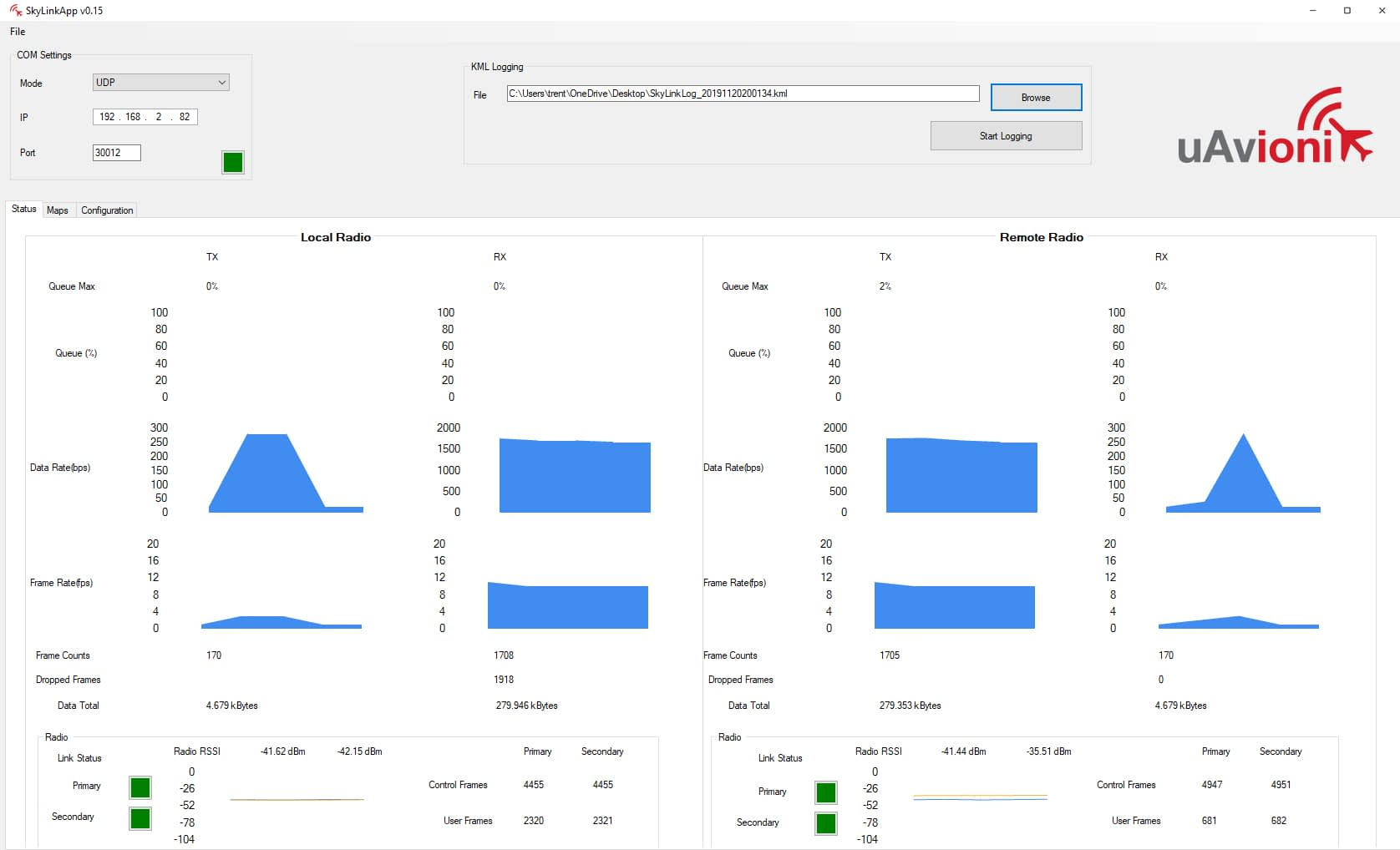1400x850 pixels.
Task: Click Remote primary control frames 4947
Action: (1212, 785)
